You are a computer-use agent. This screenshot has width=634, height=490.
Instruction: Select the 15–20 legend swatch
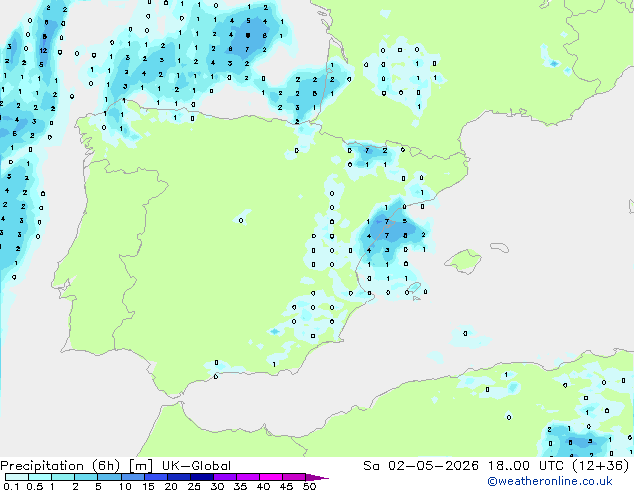(x=155, y=477)
